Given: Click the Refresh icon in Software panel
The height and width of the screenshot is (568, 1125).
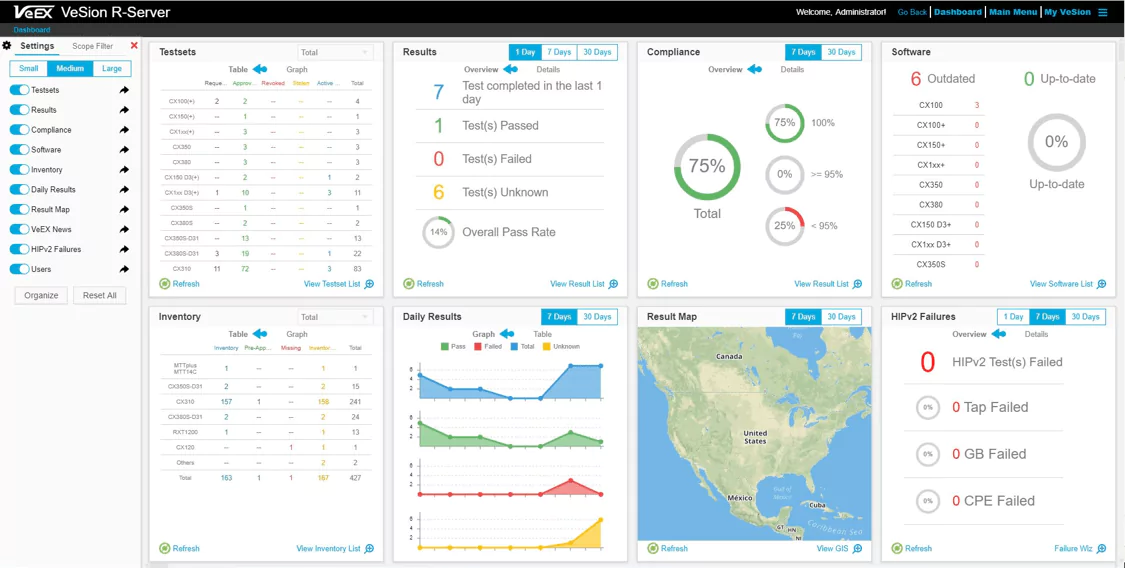Looking at the screenshot, I should pyautogui.click(x=897, y=284).
